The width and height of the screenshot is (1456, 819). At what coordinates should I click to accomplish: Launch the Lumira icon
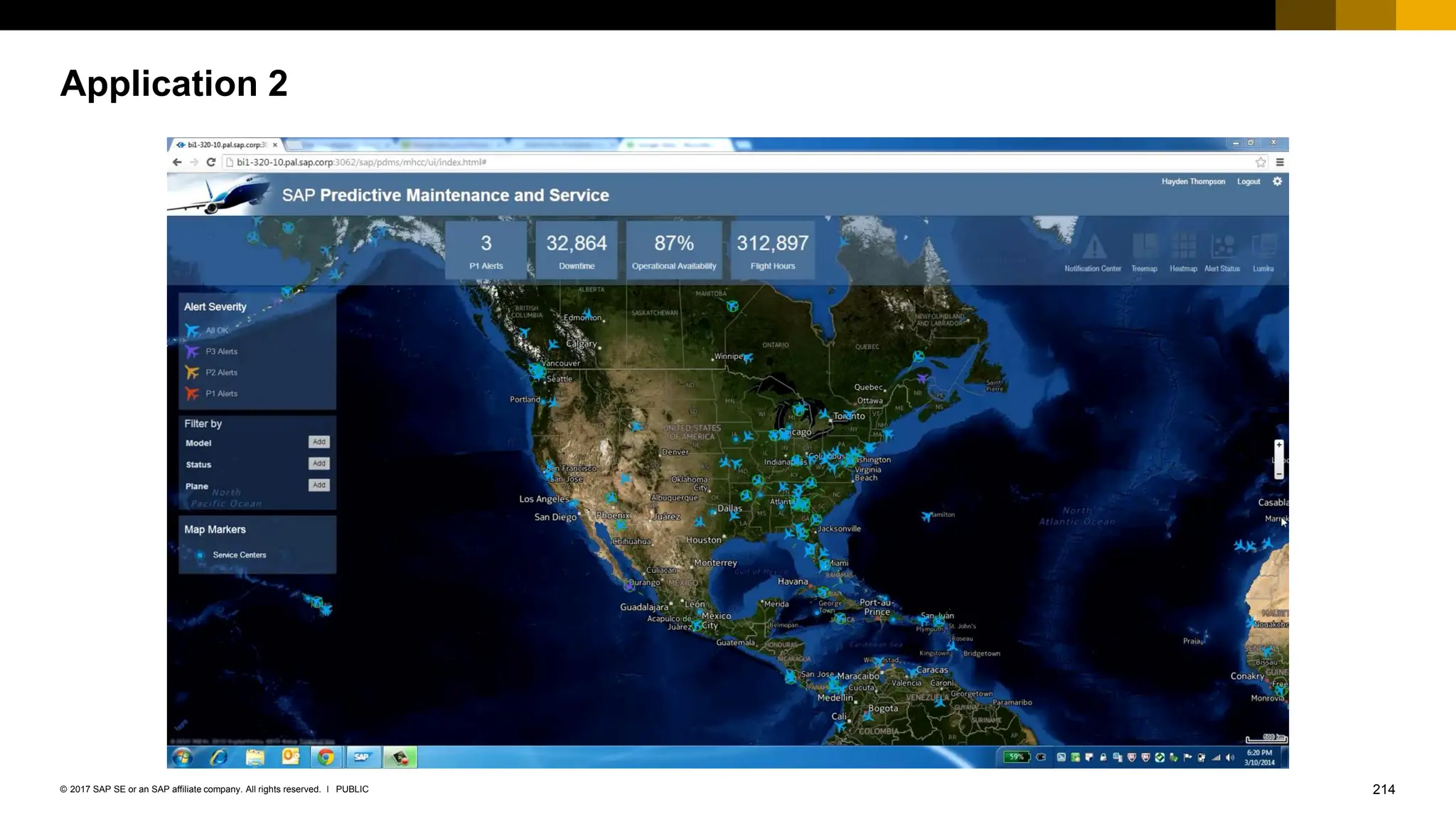click(x=1263, y=247)
